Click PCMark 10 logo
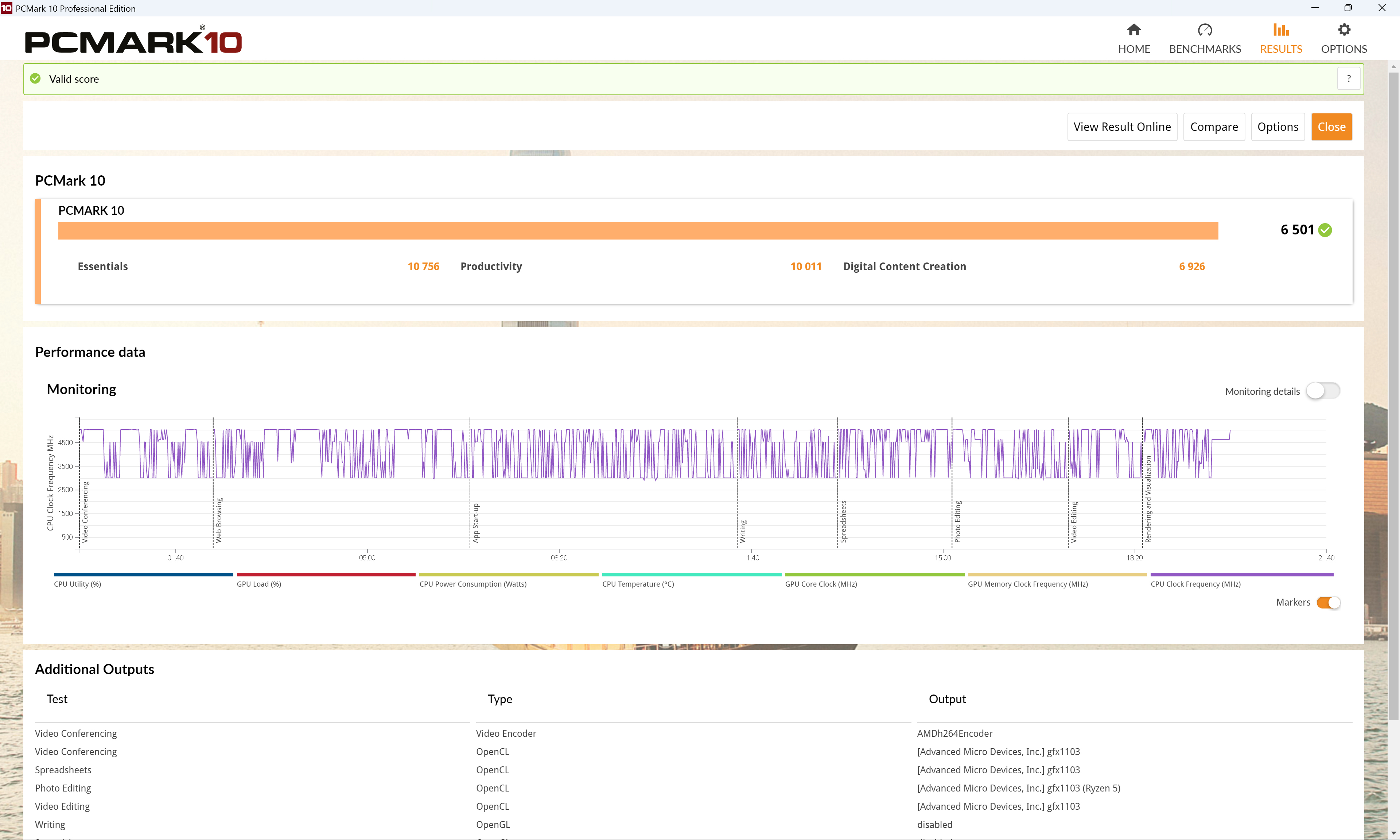The width and height of the screenshot is (1400, 840). pyautogui.click(x=133, y=41)
